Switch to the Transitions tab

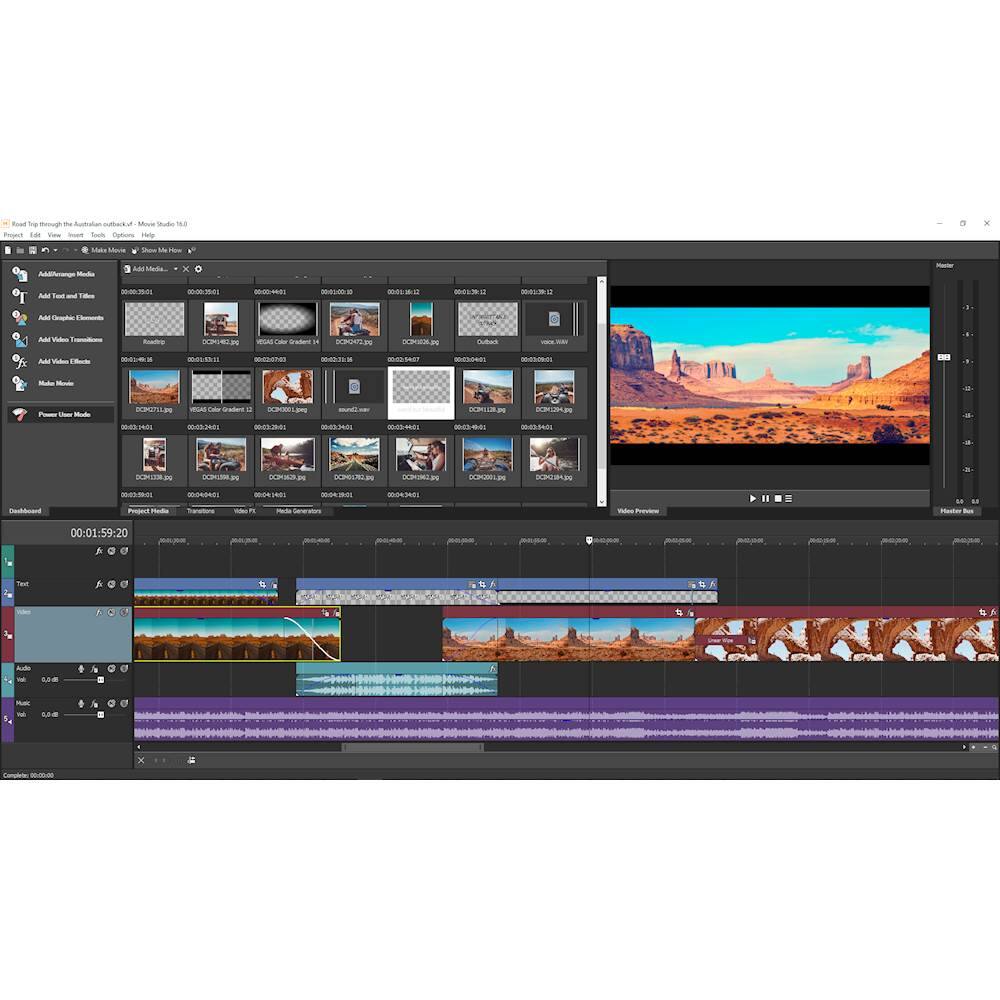click(200, 511)
